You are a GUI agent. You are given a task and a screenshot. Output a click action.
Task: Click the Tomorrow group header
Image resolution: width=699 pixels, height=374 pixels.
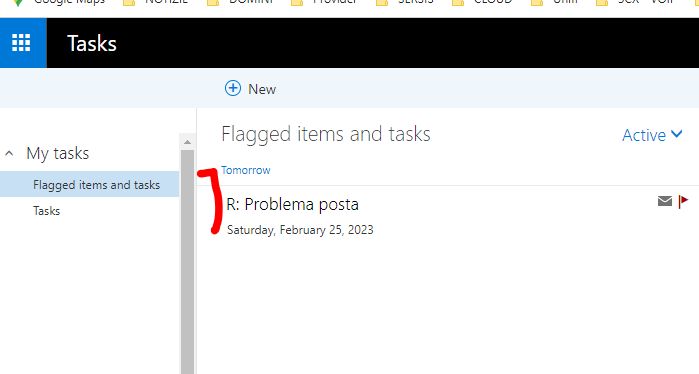pyautogui.click(x=246, y=170)
